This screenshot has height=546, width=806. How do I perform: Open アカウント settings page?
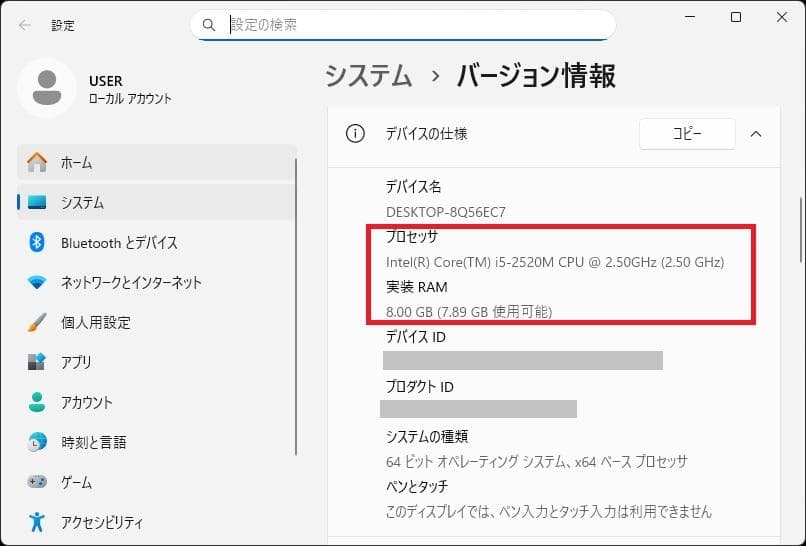click(x=157, y=402)
